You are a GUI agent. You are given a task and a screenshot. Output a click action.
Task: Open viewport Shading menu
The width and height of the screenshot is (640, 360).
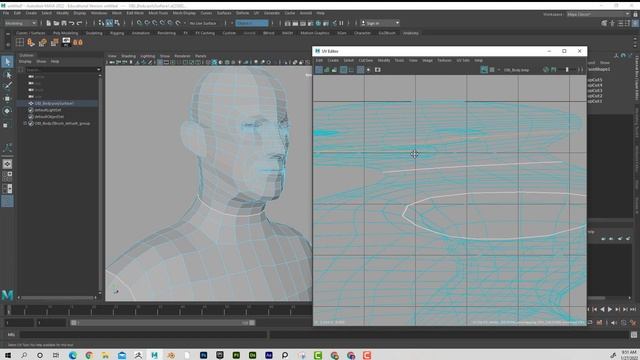pos(129,56)
